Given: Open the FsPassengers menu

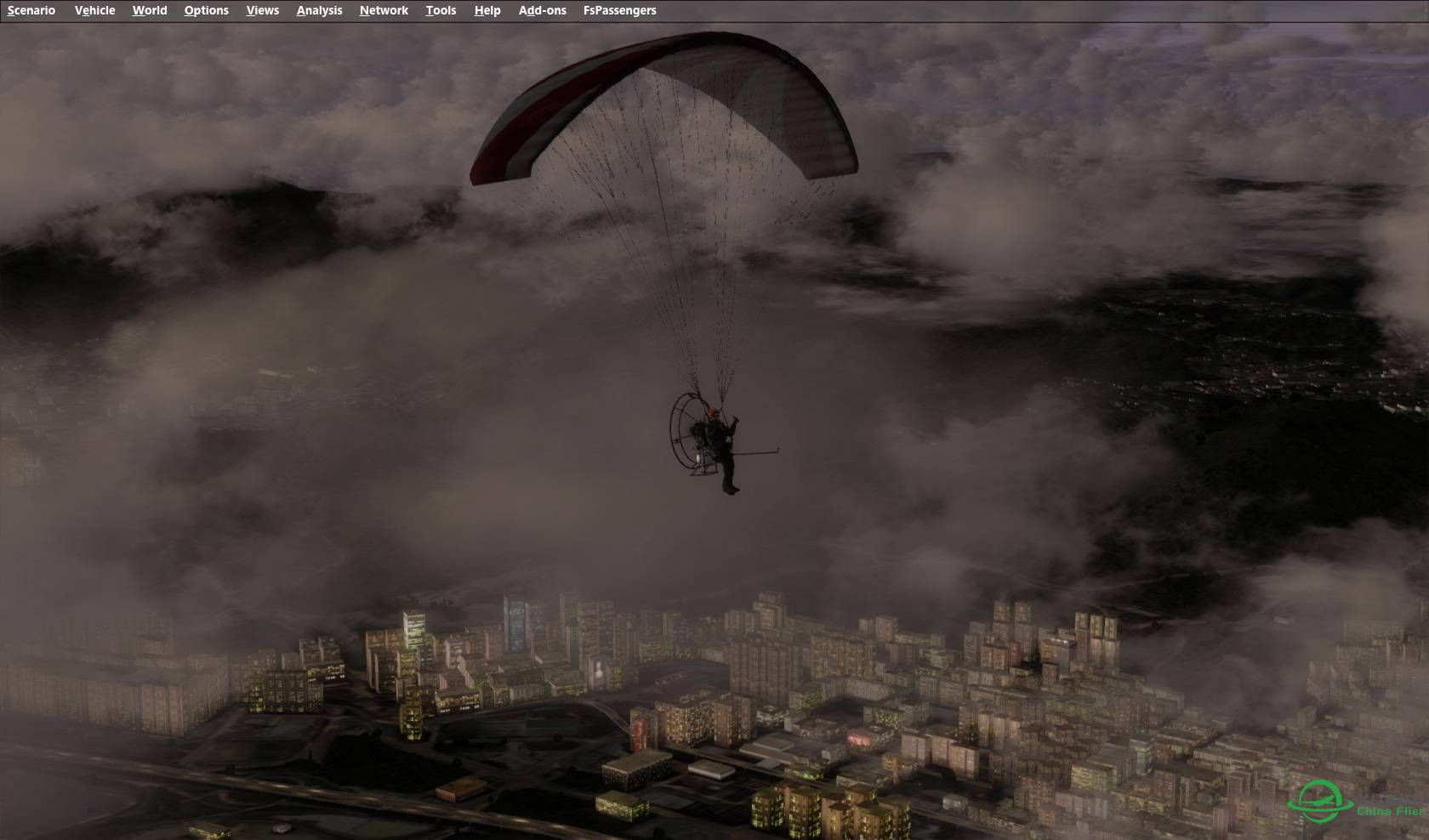Looking at the screenshot, I should (x=619, y=10).
